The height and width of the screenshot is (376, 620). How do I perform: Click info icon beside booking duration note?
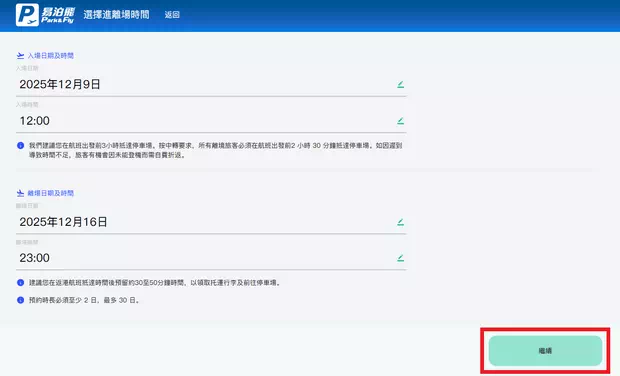coord(21,300)
